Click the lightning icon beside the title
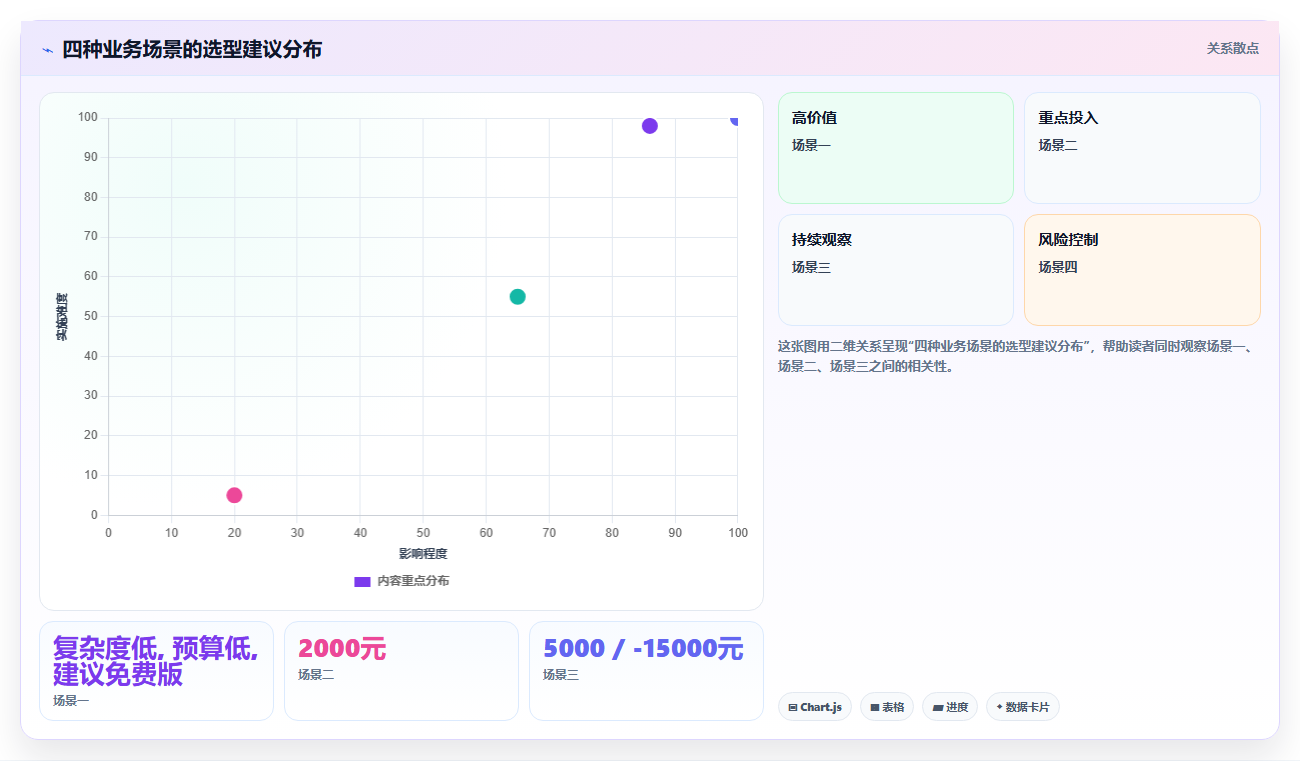The height and width of the screenshot is (761, 1300). tap(47, 50)
